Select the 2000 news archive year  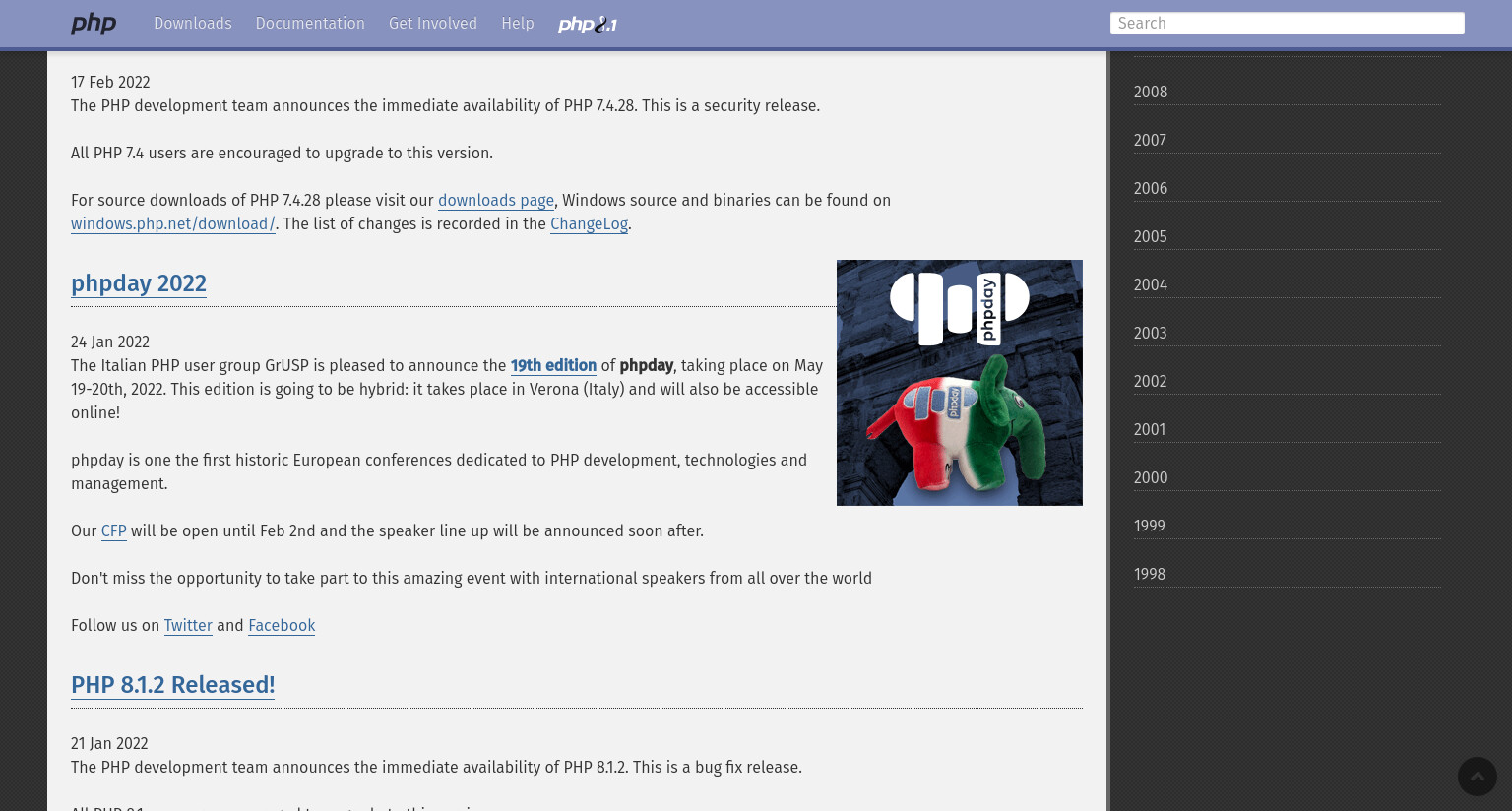click(x=1288, y=477)
